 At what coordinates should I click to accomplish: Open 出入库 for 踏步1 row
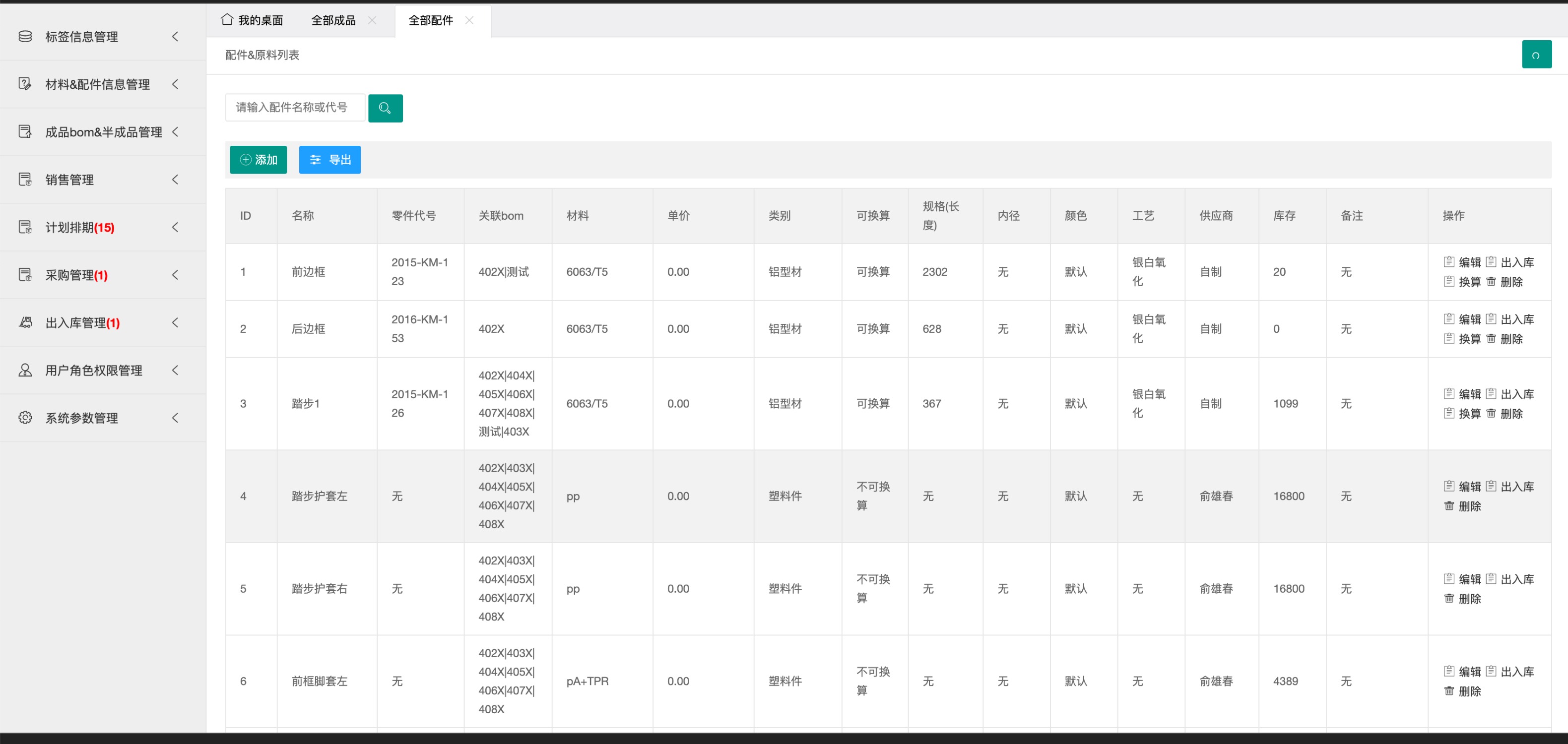1509,394
